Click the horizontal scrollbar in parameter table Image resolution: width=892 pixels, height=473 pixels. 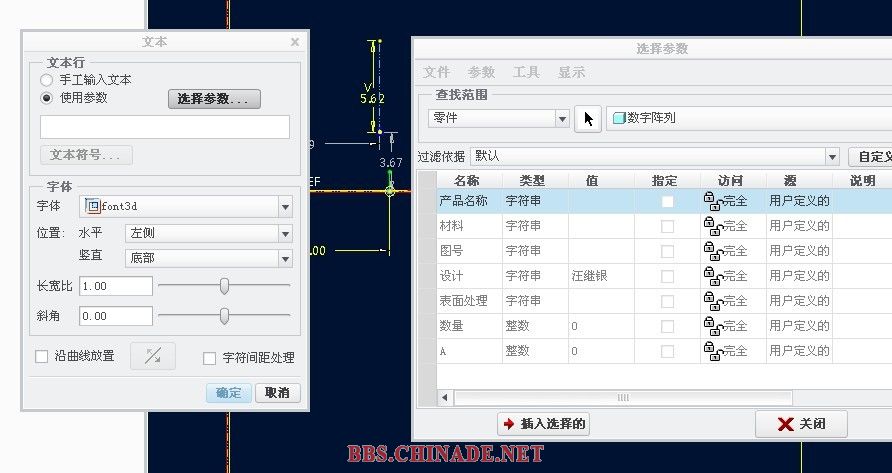click(x=623, y=397)
